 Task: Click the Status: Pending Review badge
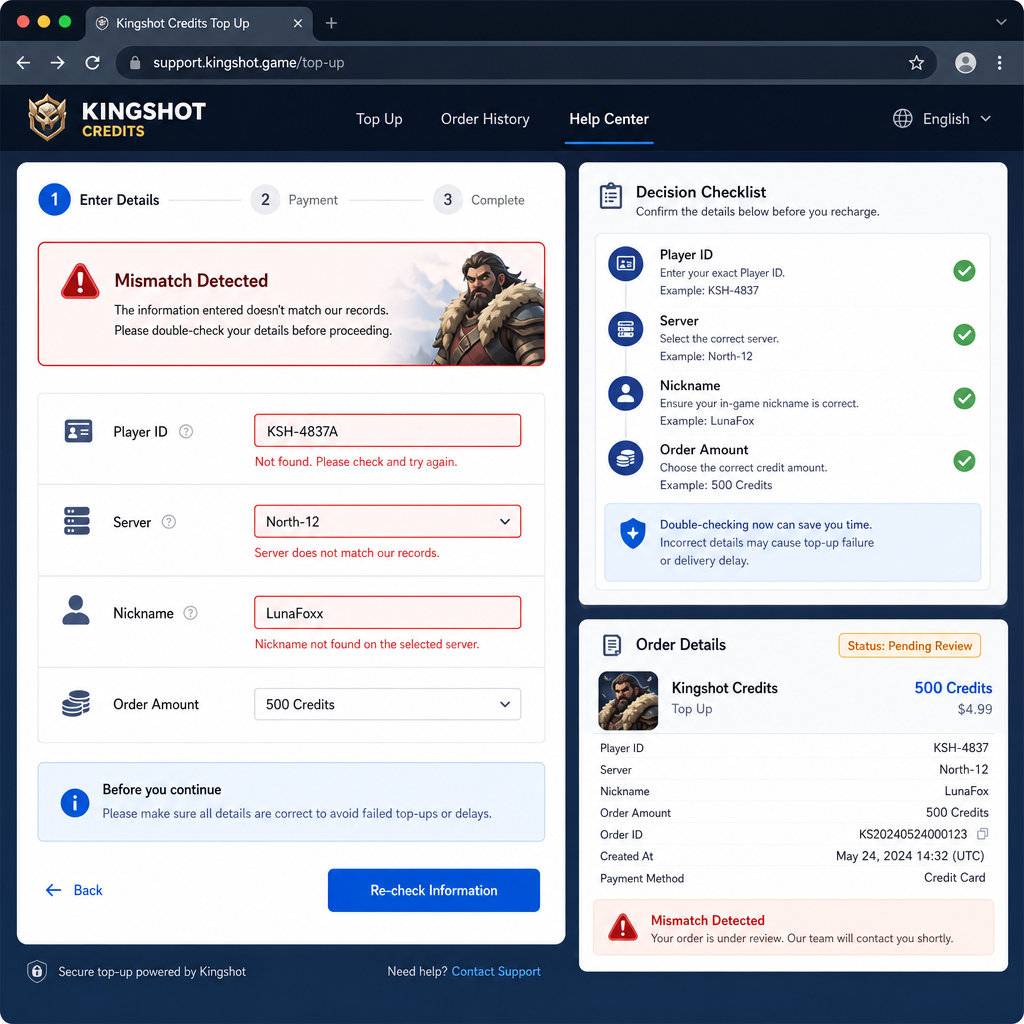(x=909, y=645)
